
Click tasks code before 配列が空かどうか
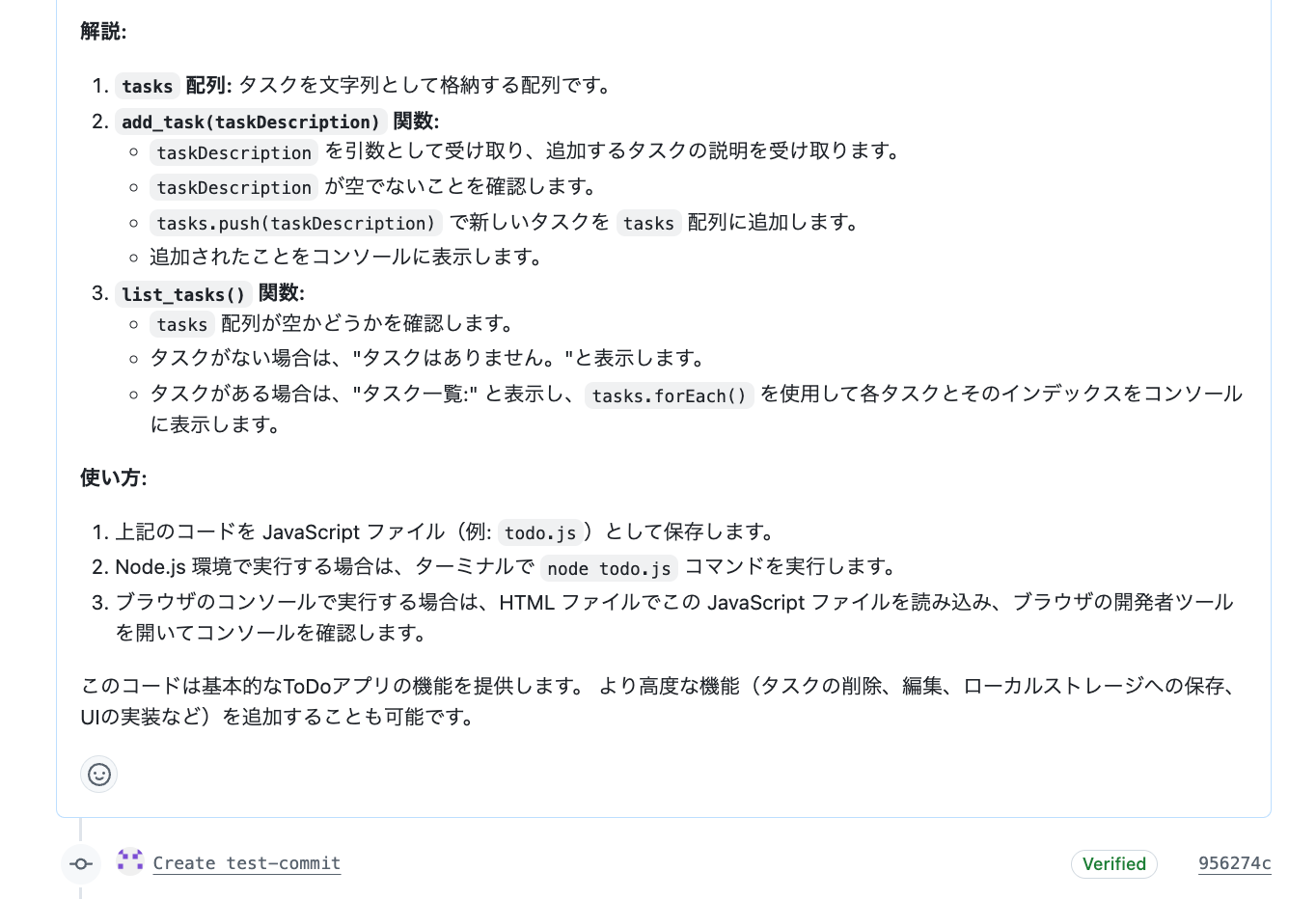point(181,324)
